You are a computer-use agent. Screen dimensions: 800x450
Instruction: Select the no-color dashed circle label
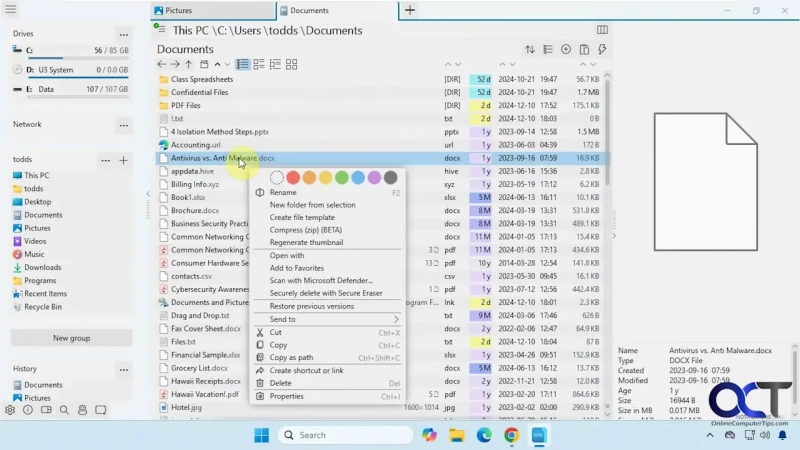[x=277, y=178]
